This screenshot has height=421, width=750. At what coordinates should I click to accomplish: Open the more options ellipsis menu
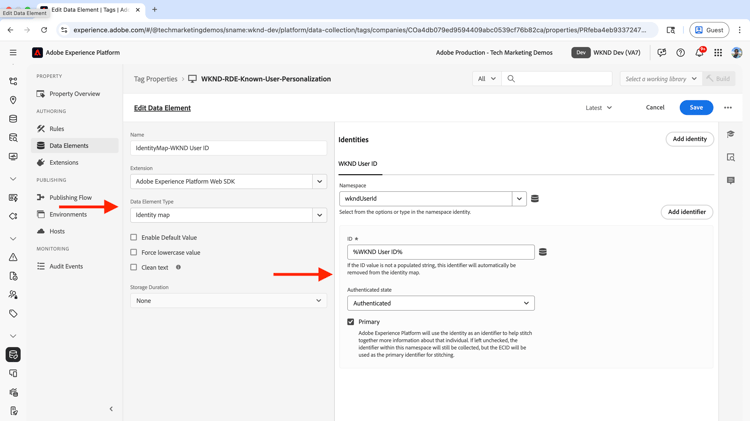pos(728,108)
